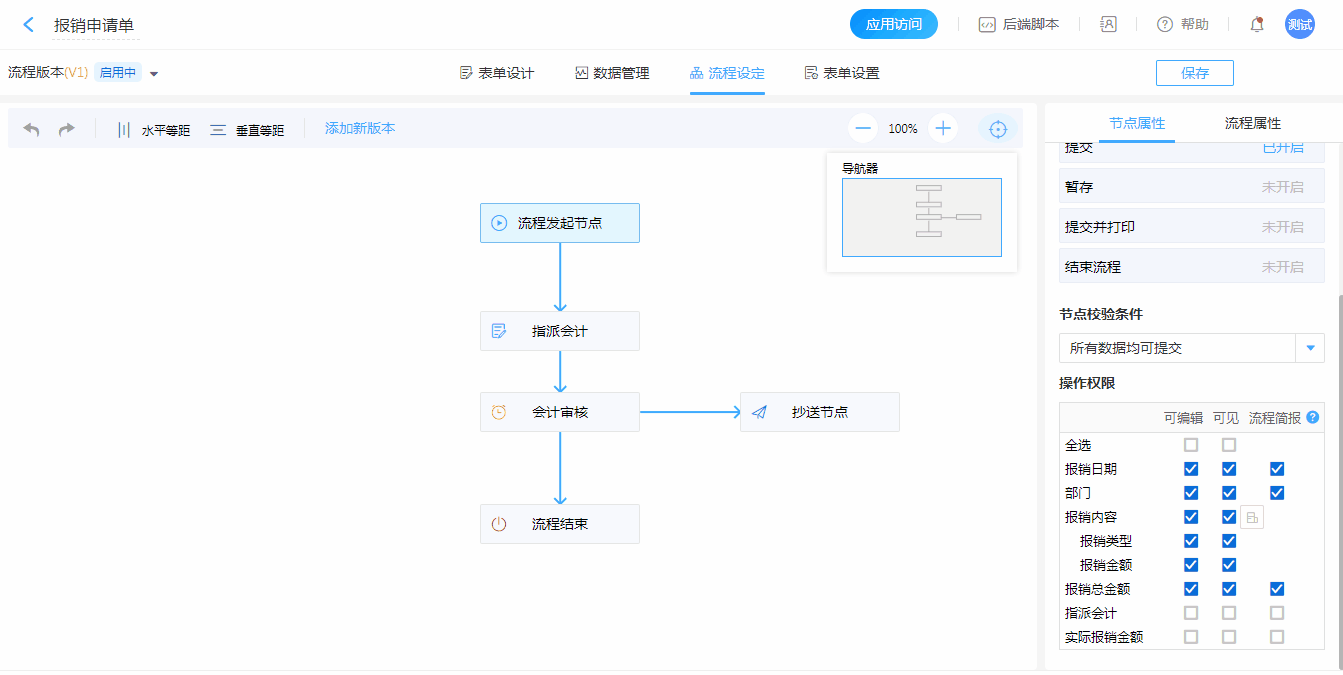The width and height of the screenshot is (1343, 675).
Task: Click the 添加新版本 link
Action: [x=360, y=128]
